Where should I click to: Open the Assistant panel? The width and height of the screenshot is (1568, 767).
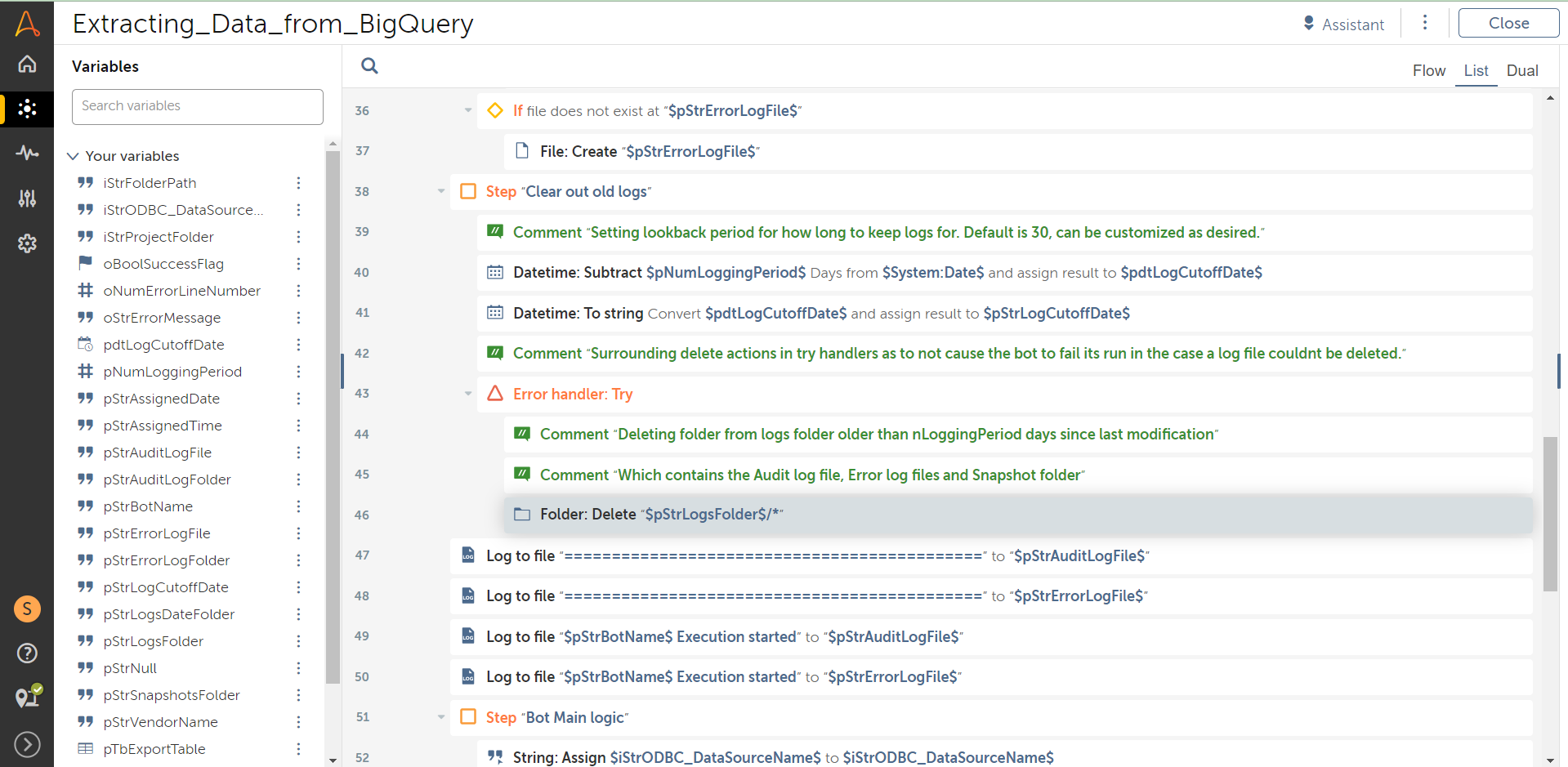pos(1343,25)
